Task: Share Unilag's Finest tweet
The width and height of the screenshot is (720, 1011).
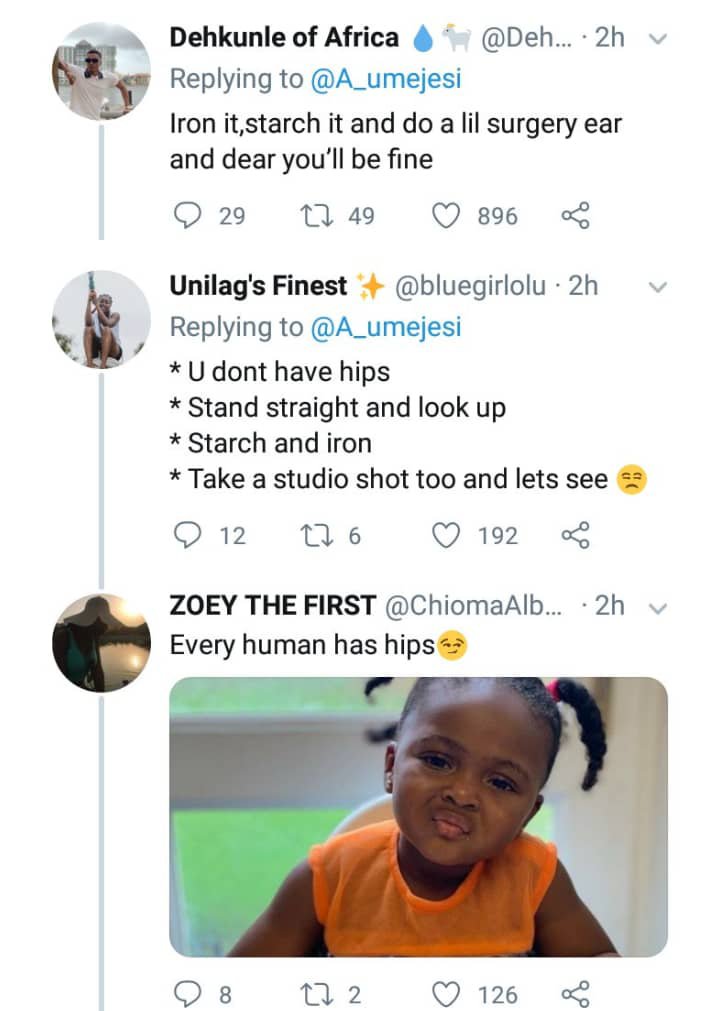Action: click(576, 535)
